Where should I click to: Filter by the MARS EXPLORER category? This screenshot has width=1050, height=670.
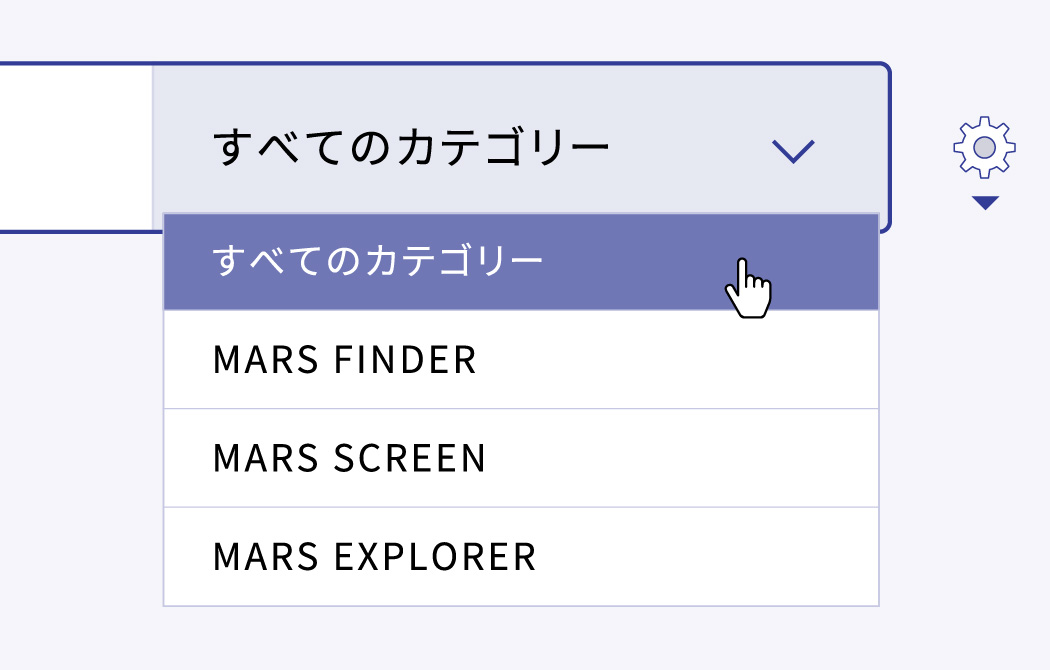(x=521, y=557)
